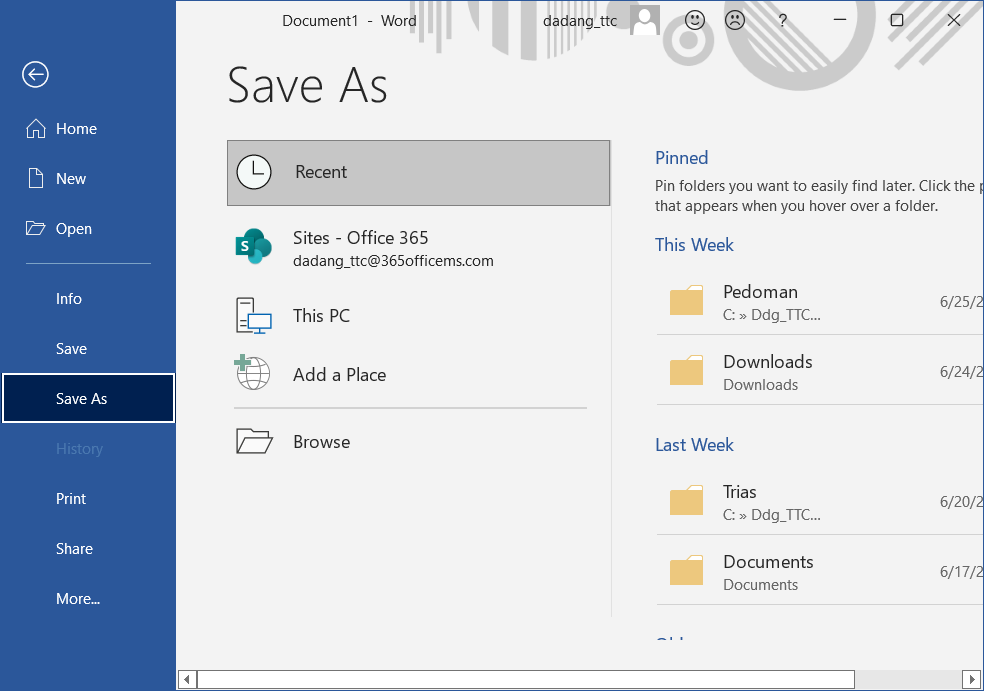The width and height of the screenshot is (984, 691).
Task: Open the Home page in sidebar
Action: tap(76, 129)
